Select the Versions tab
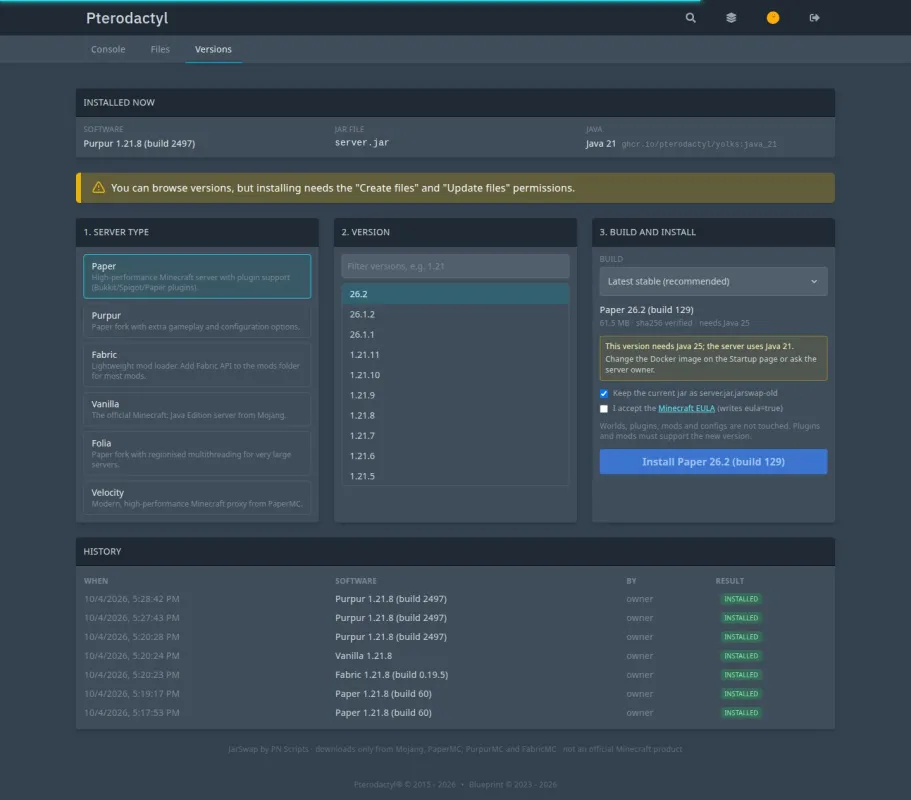Screen dimensions: 911x800 (213, 49)
